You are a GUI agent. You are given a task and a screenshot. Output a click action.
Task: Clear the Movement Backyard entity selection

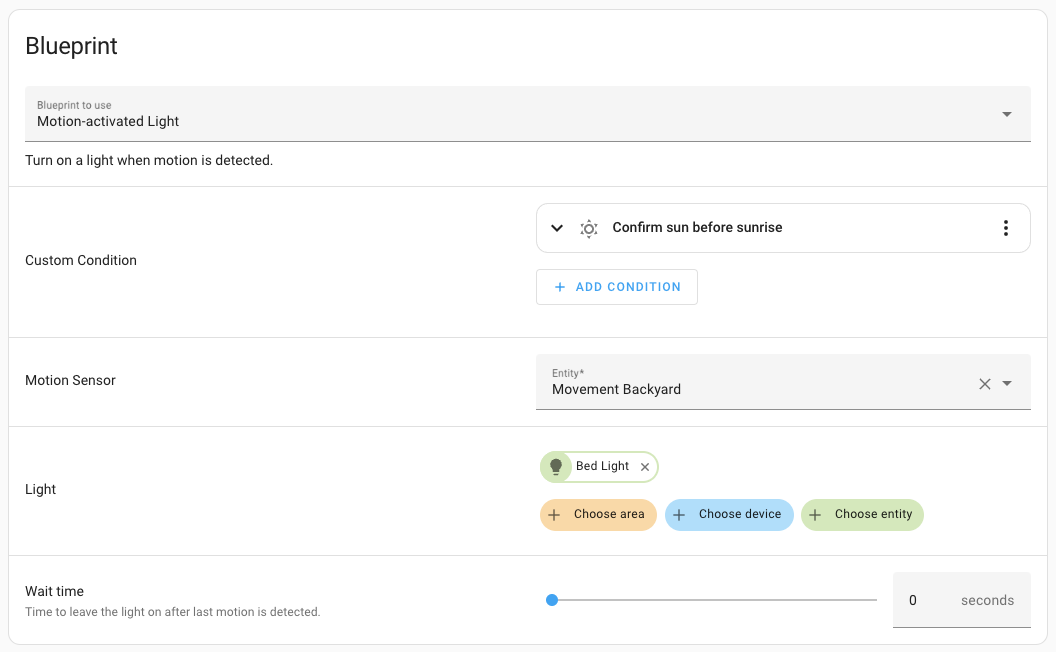[x=984, y=384]
